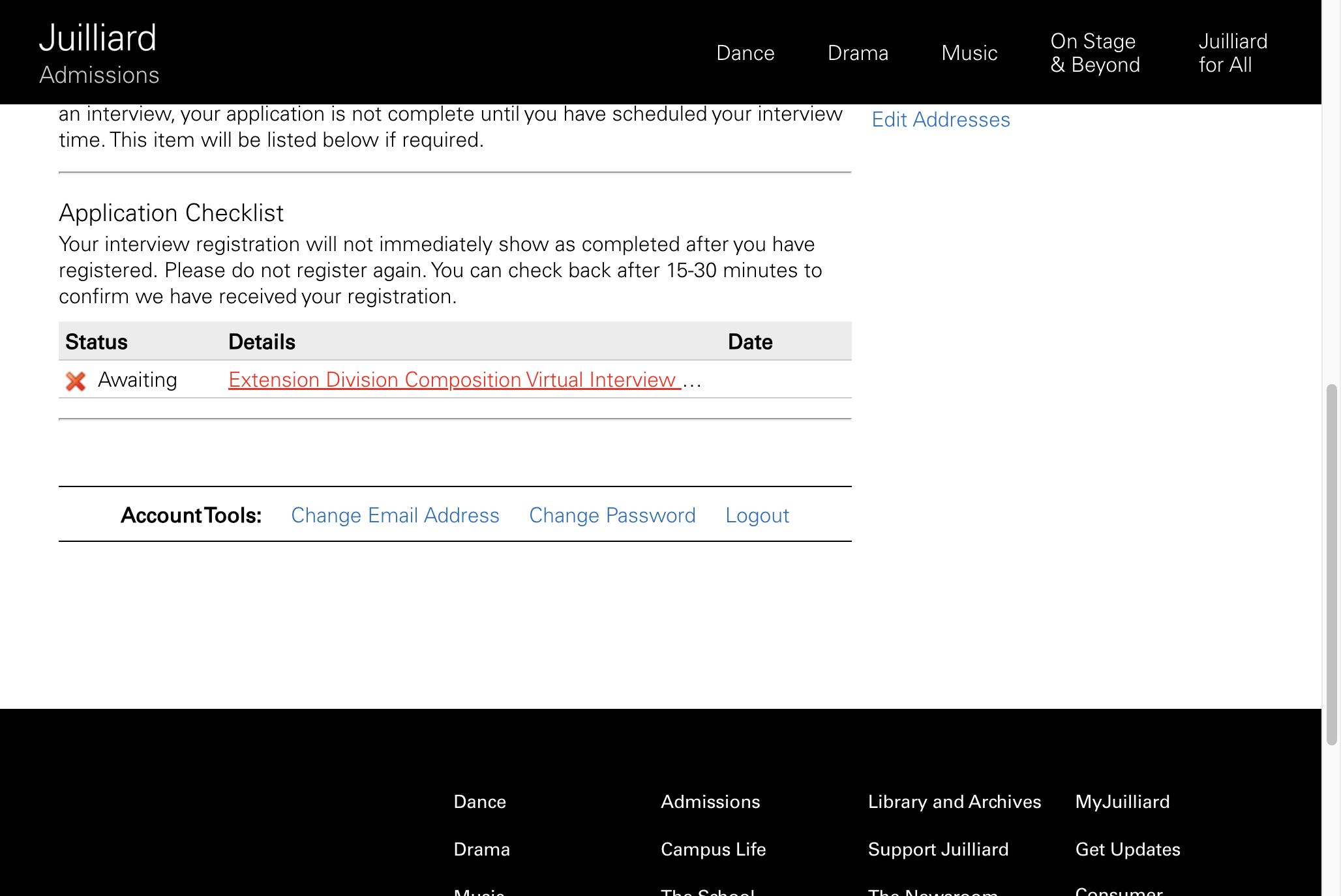Open Campus Life footer link
The height and width of the screenshot is (896, 1341).
coord(713,849)
